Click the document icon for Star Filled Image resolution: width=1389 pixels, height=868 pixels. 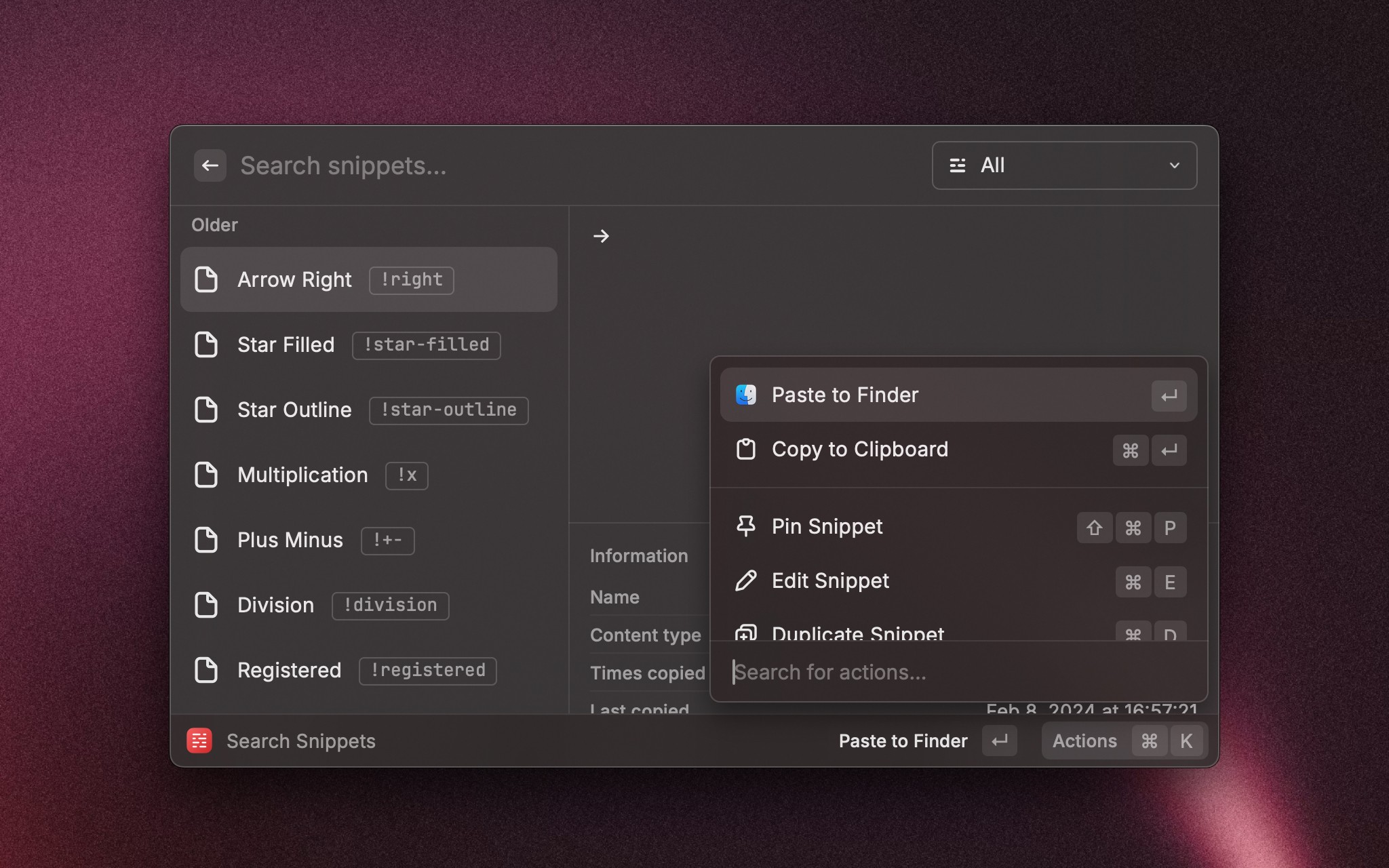[206, 344]
